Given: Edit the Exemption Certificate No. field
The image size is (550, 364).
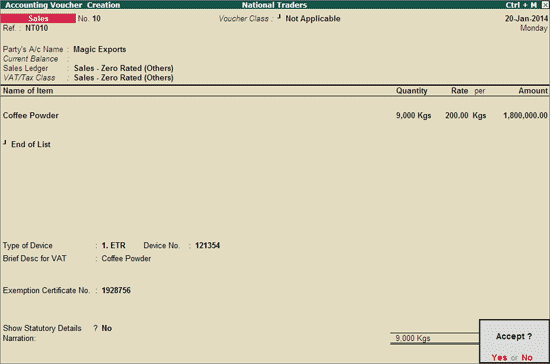Looking at the screenshot, I should pyautogui.click(x=116, y=290).
